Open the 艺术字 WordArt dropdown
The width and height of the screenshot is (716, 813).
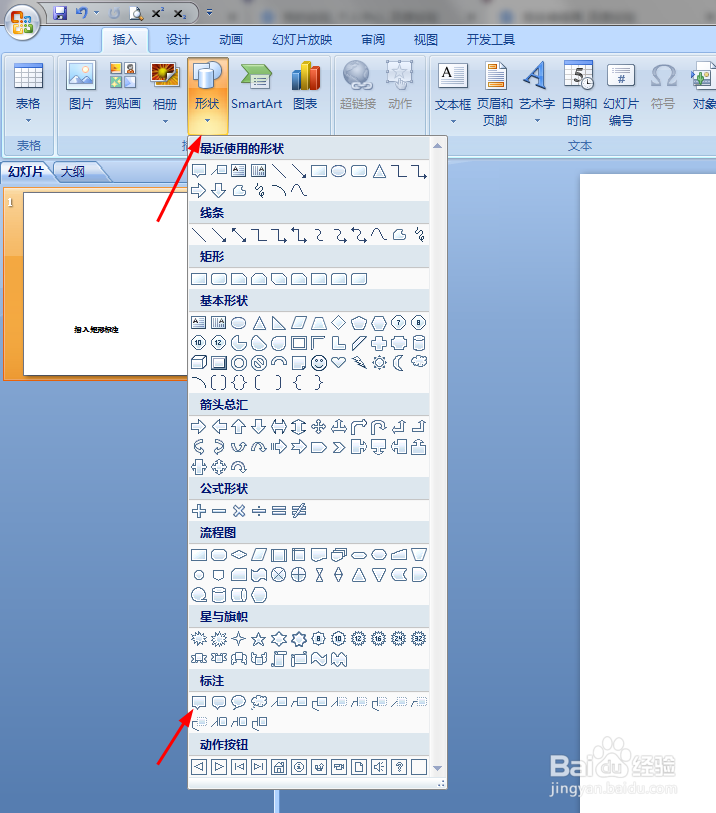click(537, 93)
